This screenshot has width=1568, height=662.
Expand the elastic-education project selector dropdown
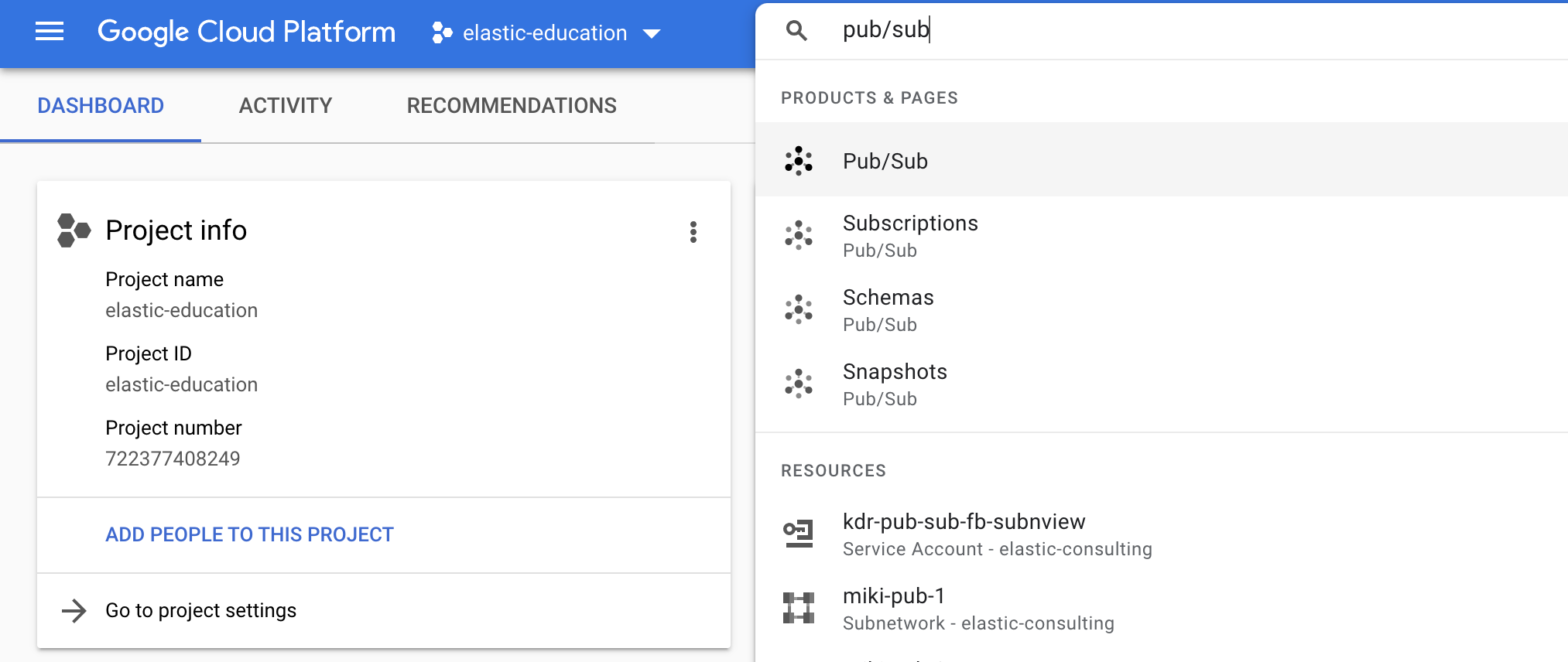point(652,33)
